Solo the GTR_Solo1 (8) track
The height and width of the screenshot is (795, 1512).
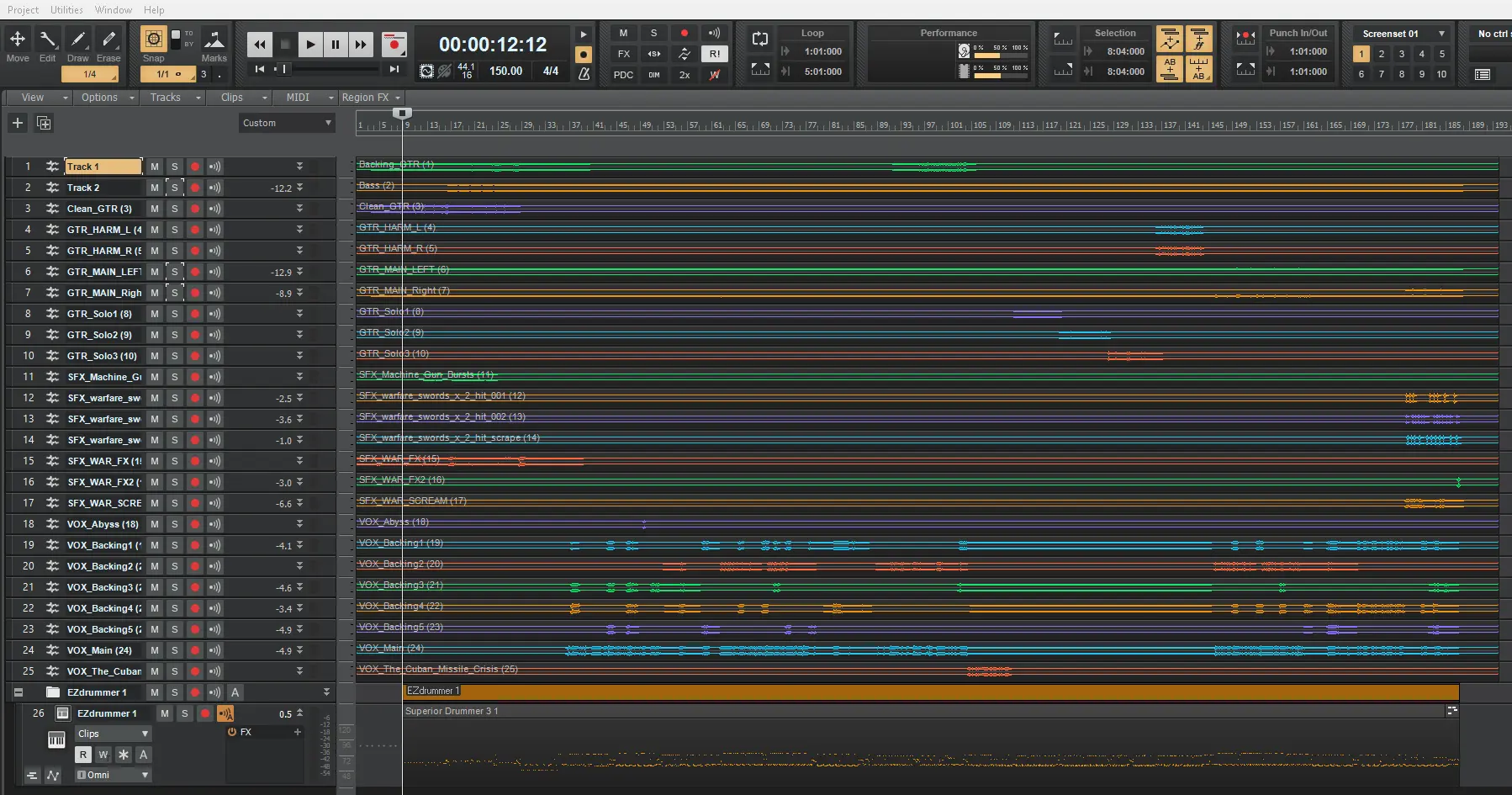pyautogui.click(x=175, y=314)
